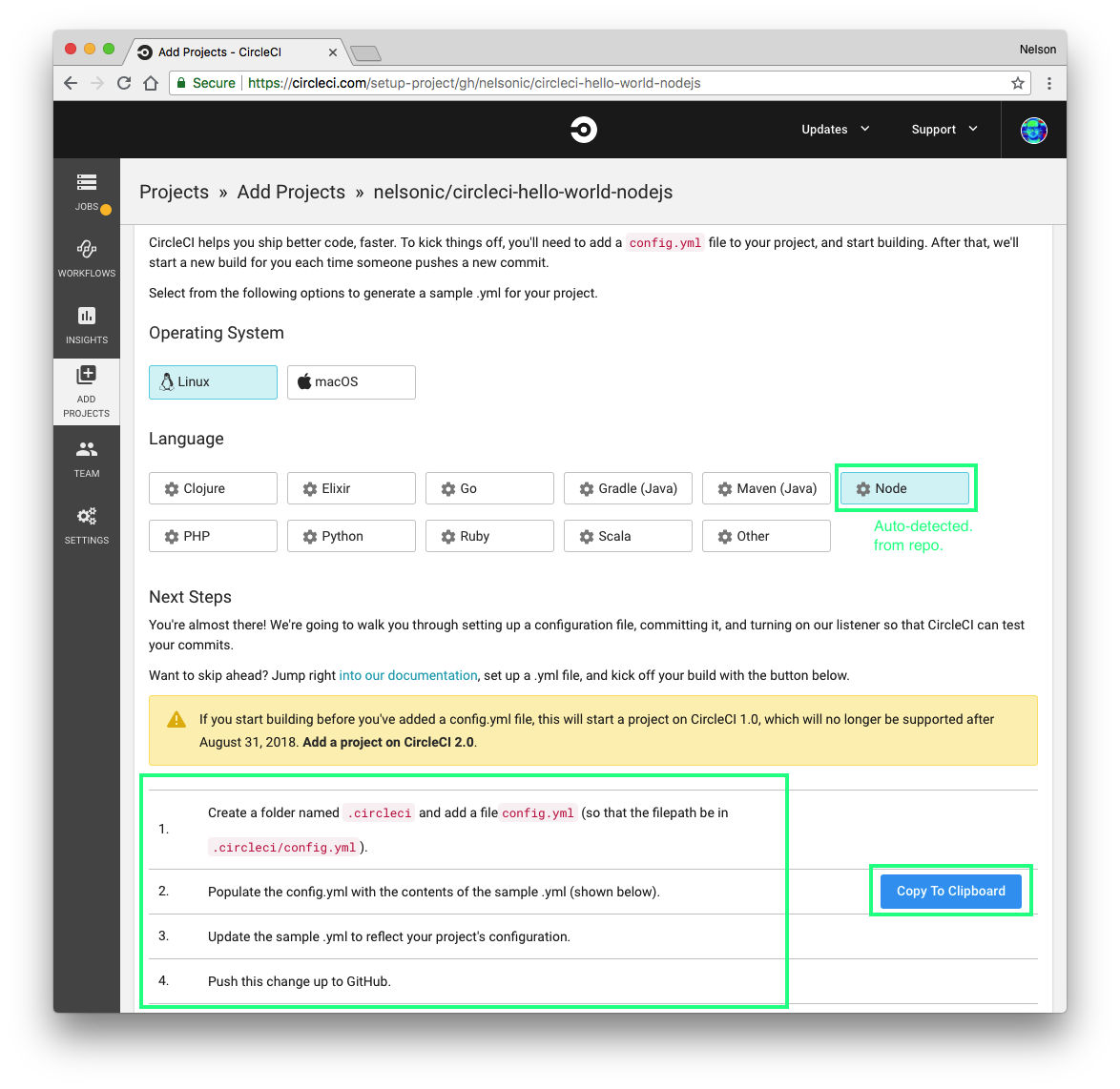Pick Python as the project language
This screenshot has height=1089, width=1120.
(351, 536)
